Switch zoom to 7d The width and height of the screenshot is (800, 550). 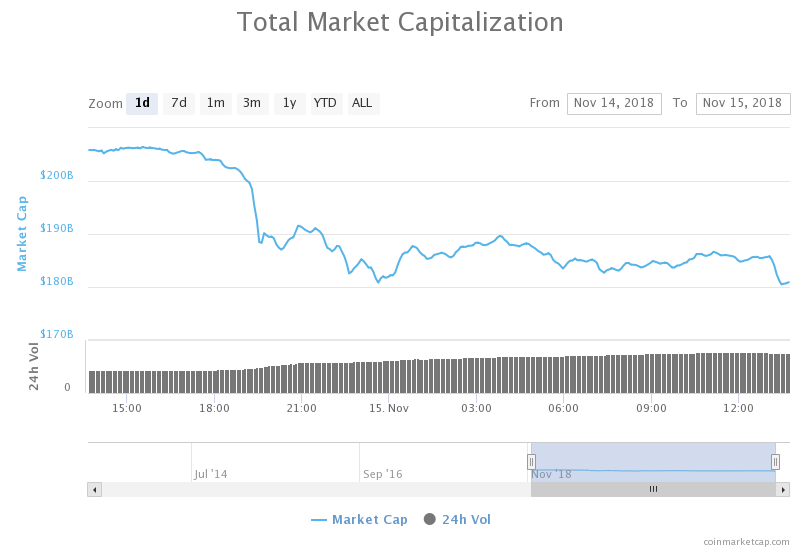[x=179, y=103]
